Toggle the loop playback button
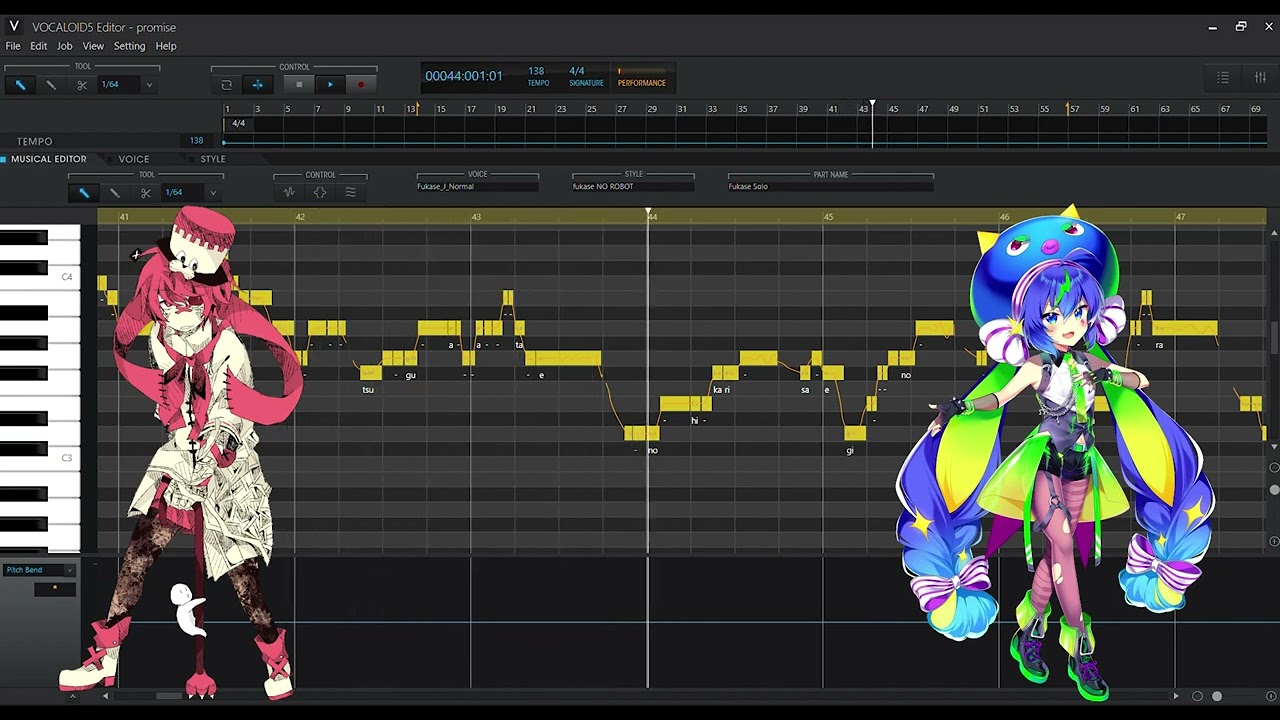This screenshot has width=1280, height=720. coord(226,85)
